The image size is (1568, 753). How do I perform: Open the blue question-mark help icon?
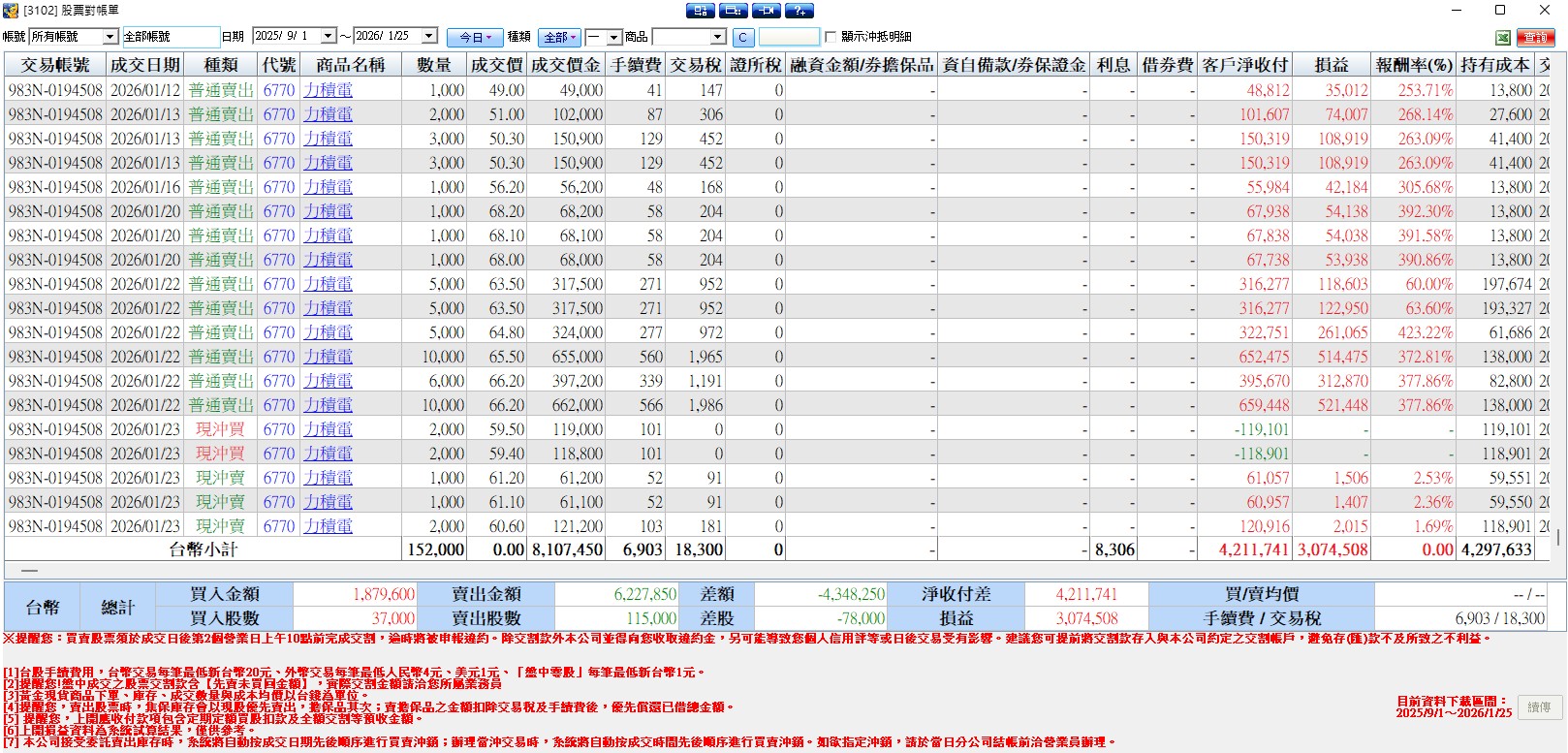tap(799, 11)
